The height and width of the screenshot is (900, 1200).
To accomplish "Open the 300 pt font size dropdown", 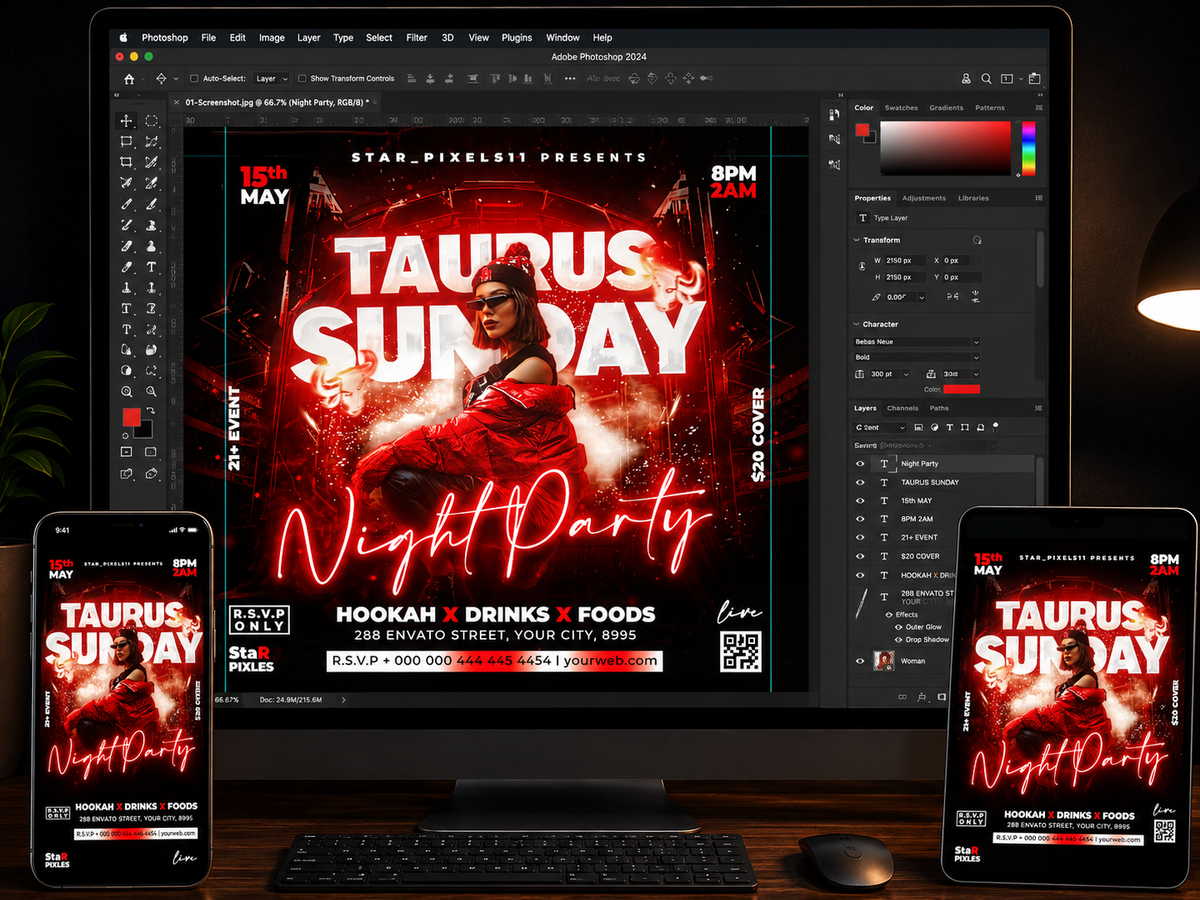I will 889,373.
